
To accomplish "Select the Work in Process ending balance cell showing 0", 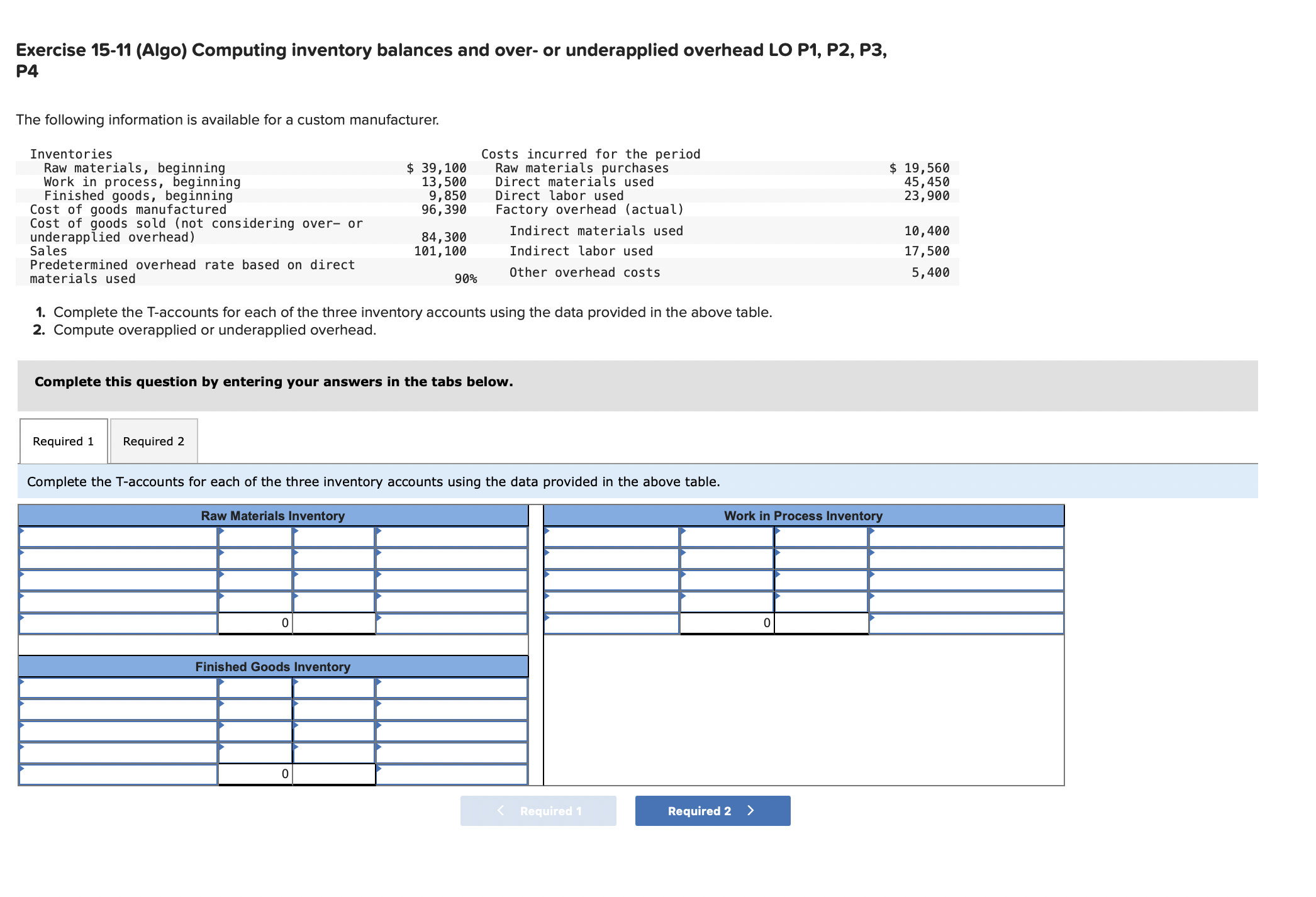I will (x=764, y=623).
